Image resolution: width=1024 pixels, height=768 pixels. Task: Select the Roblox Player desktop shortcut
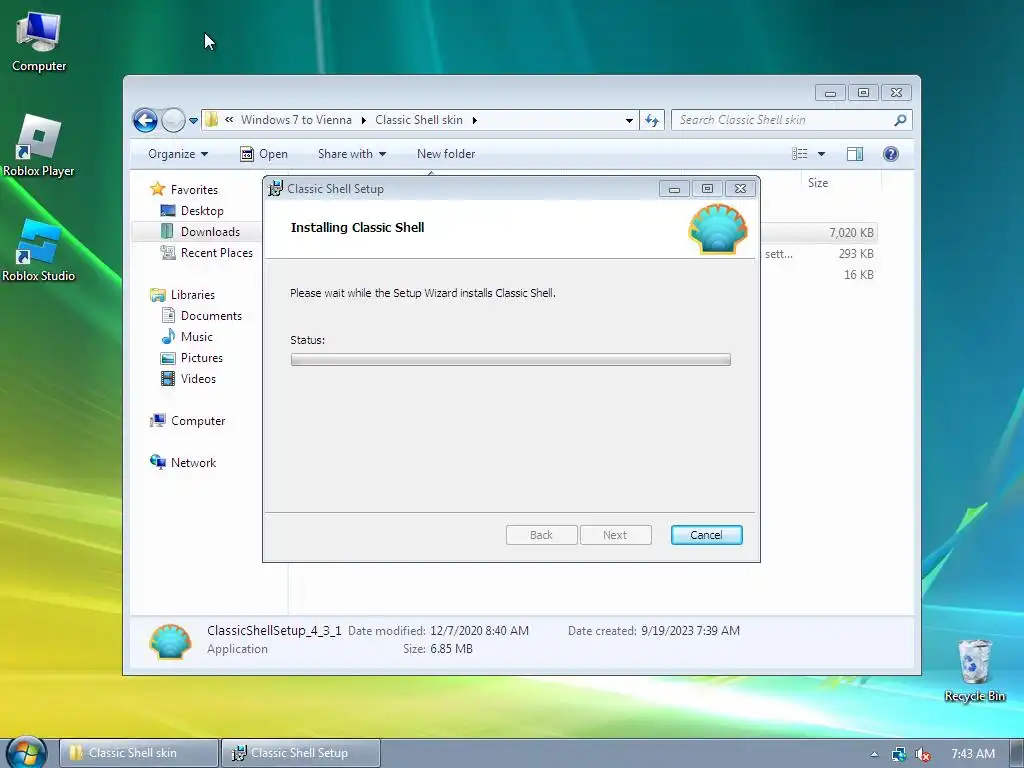pos(39,146)
